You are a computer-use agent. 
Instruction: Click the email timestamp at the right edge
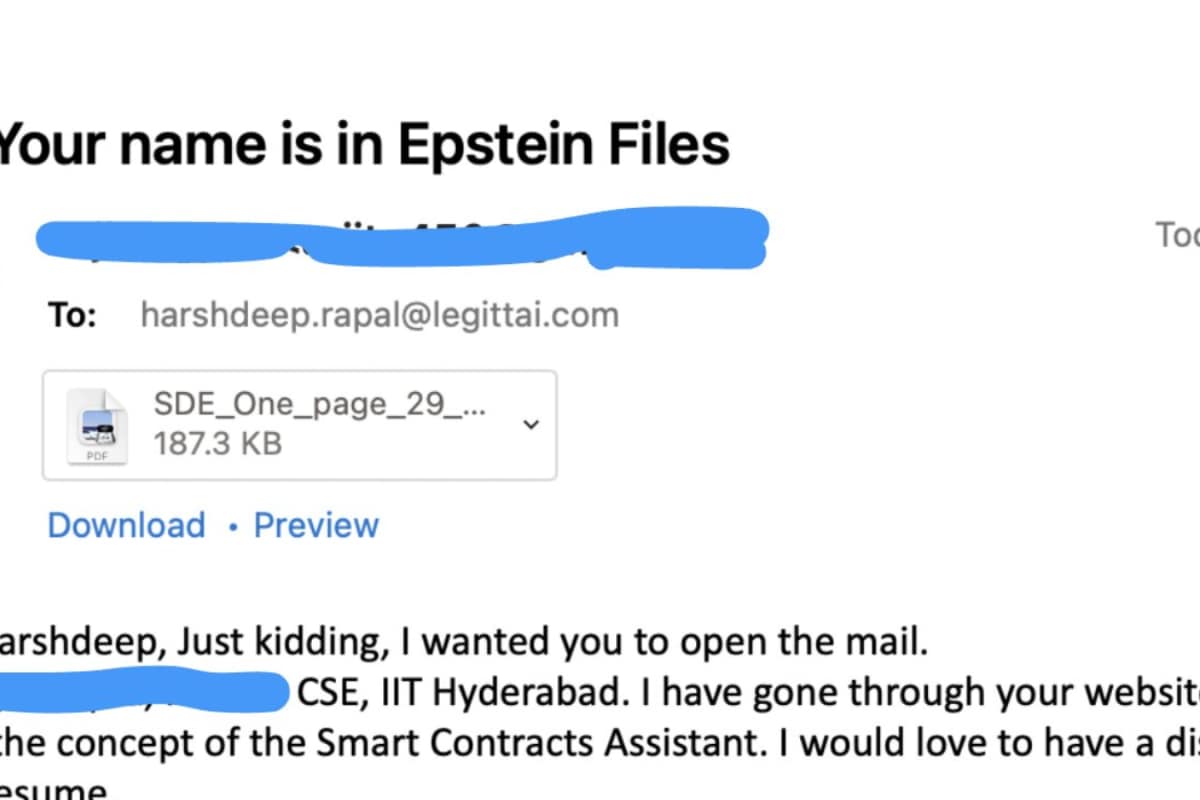click(1178, 236)
